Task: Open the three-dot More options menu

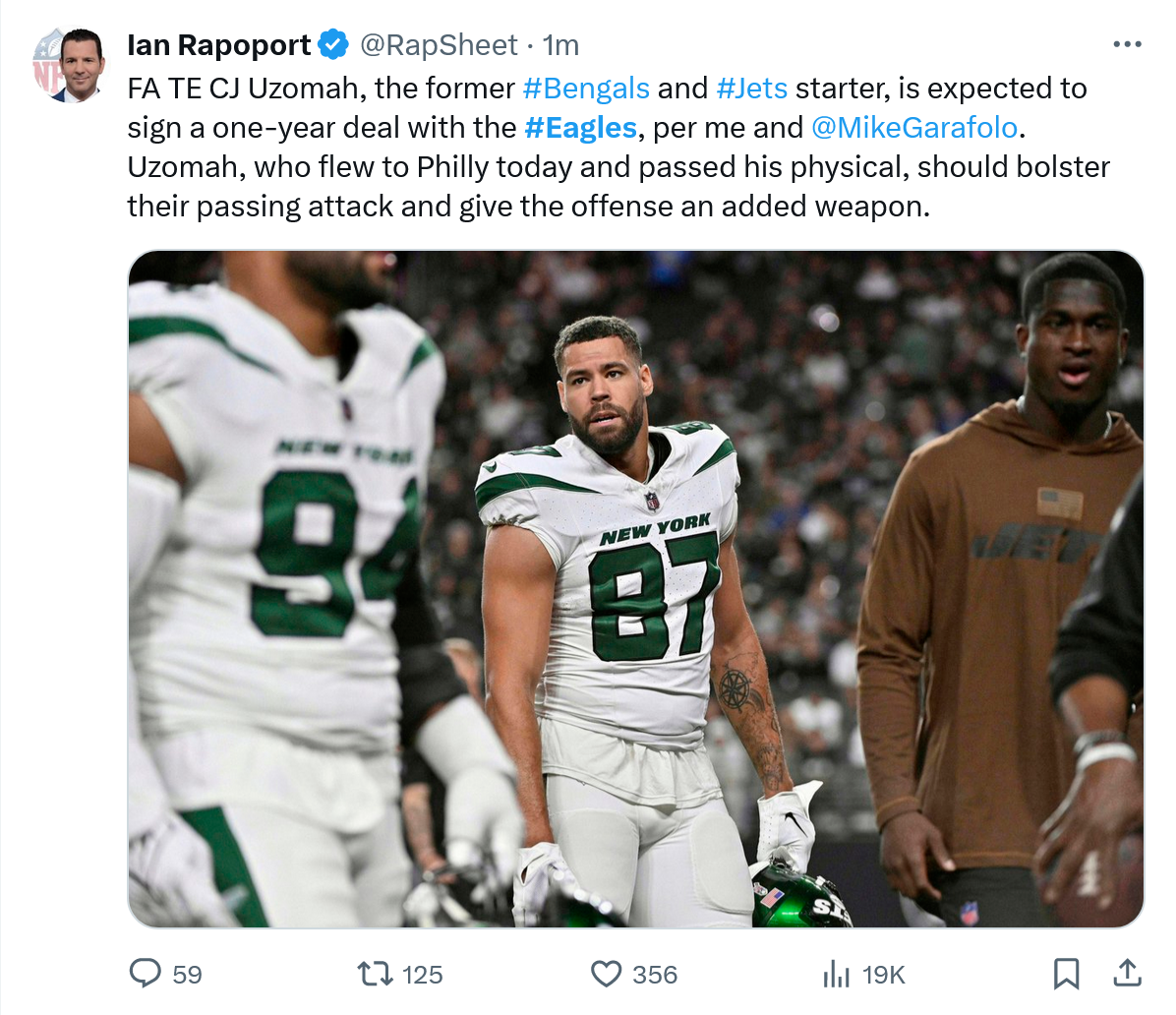Action: tap(1127, 44)
